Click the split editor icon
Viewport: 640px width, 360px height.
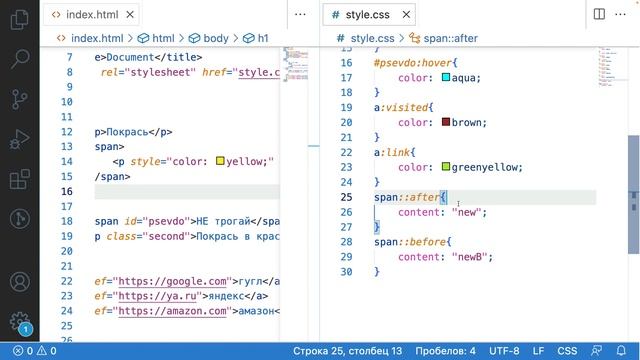[x=599, y=14]
